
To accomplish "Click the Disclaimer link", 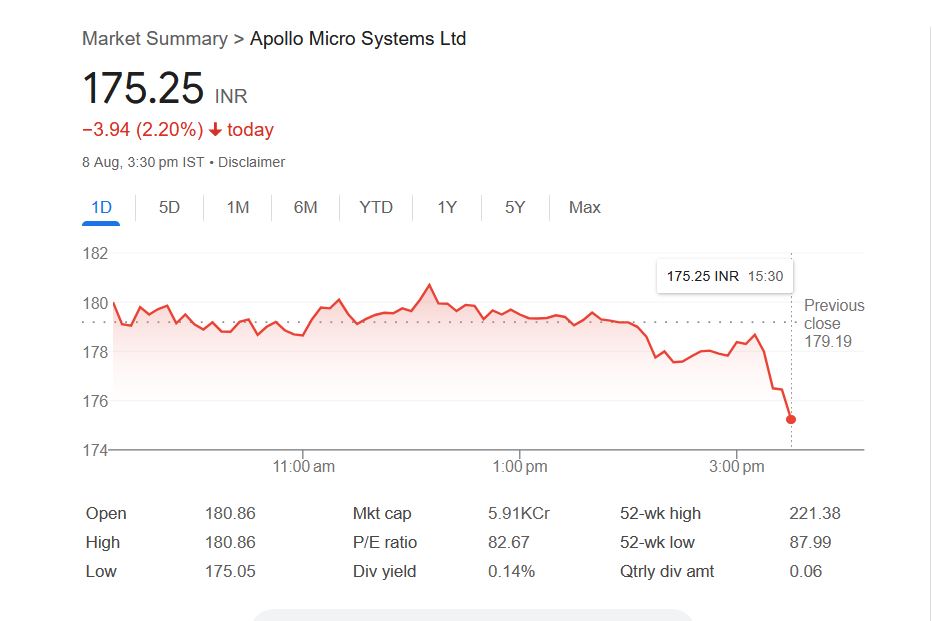I will tap(252, 162).
